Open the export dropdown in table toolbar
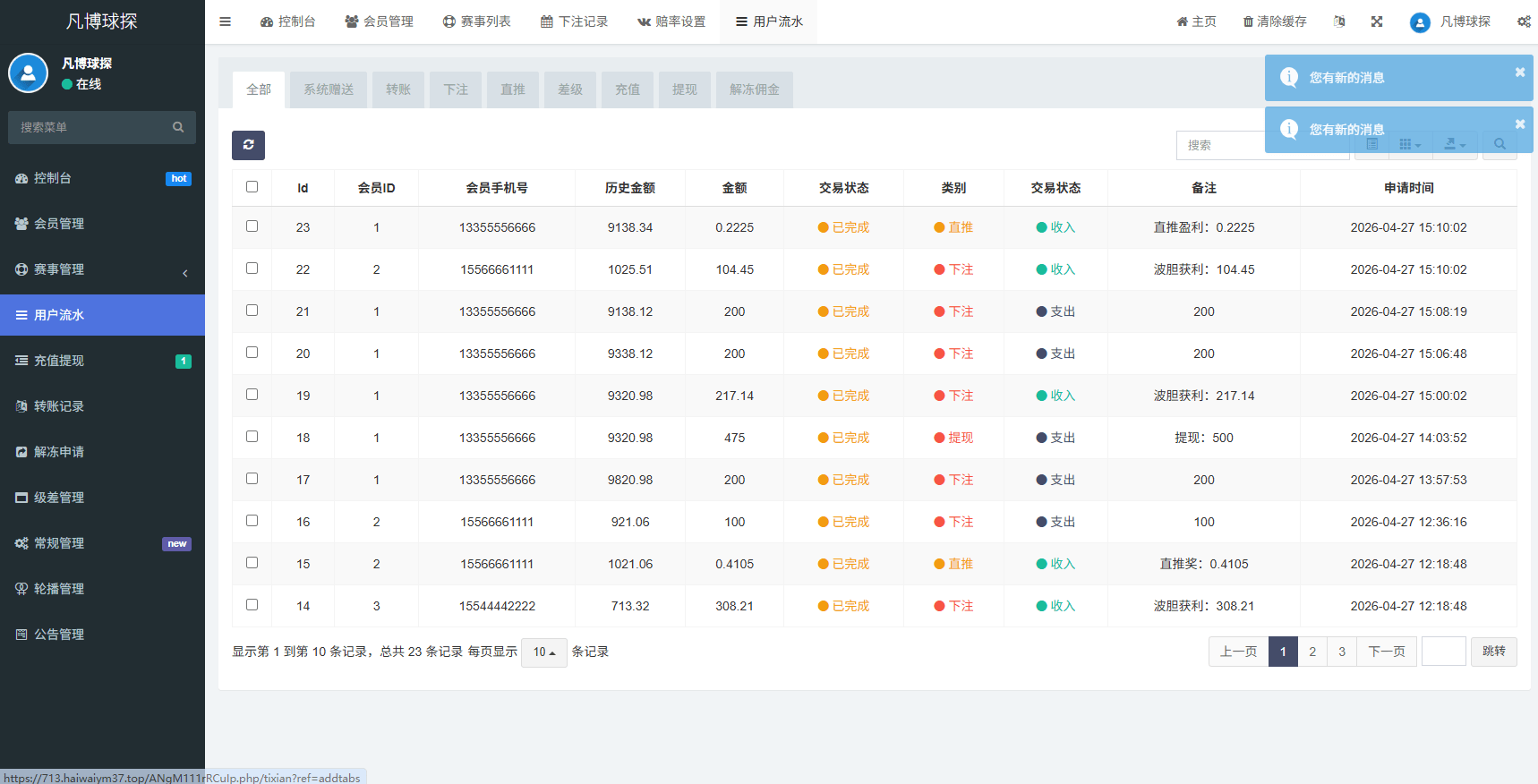The width and height of the screenshot is (1538, 784). 1455,144
